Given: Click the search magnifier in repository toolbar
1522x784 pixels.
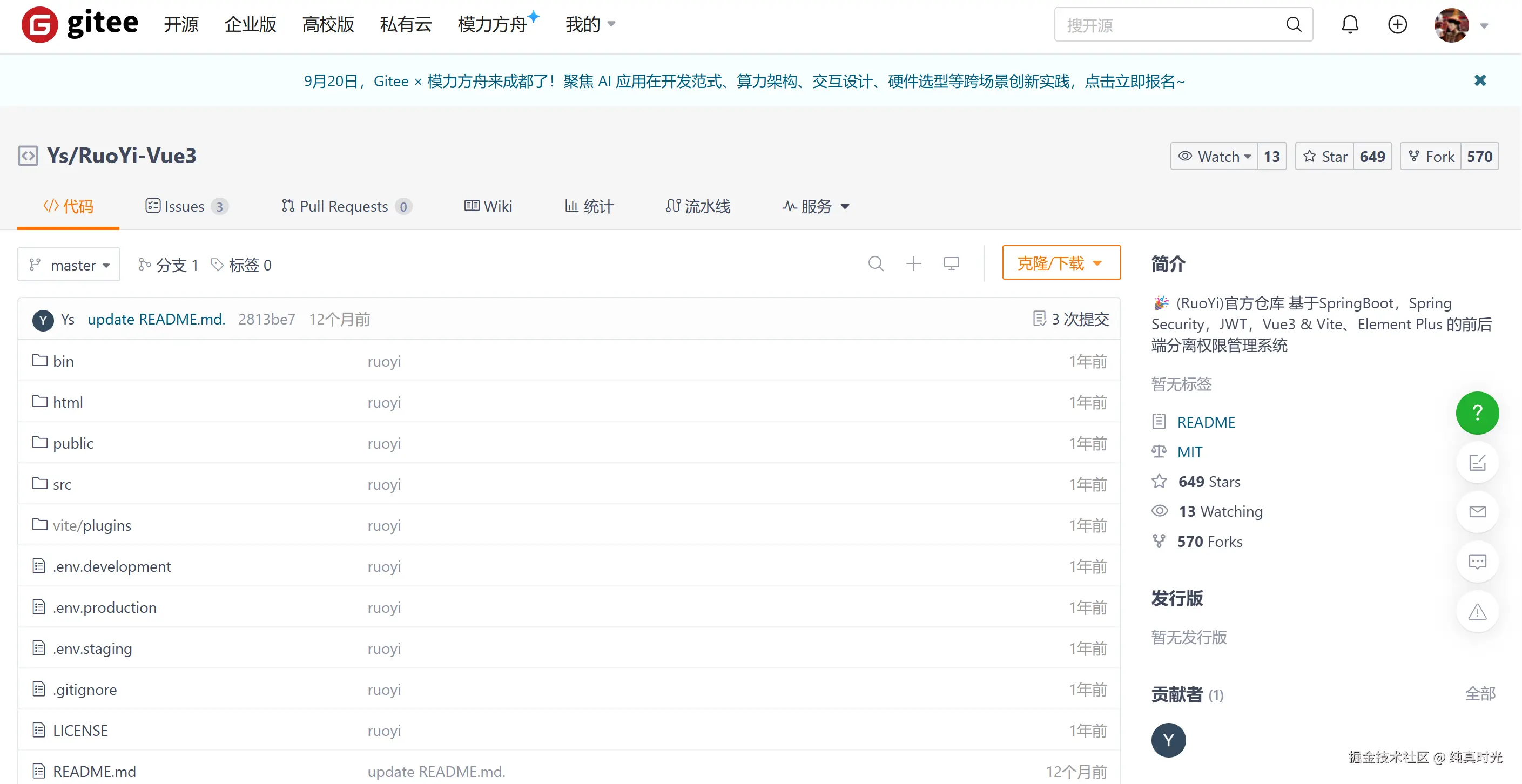Looking at the screenshot, I should coord(876,263).
